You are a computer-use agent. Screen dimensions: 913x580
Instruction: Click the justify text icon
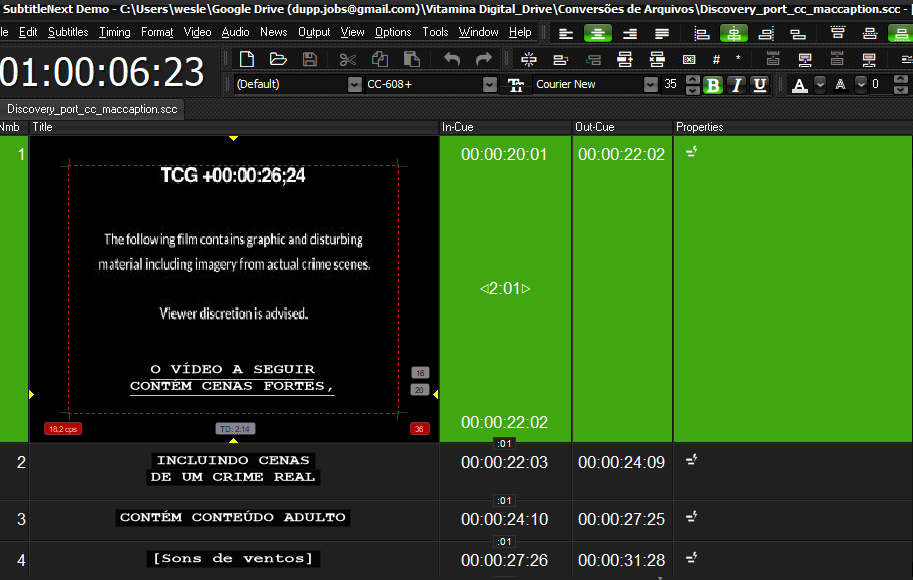[x=661, y=34]
